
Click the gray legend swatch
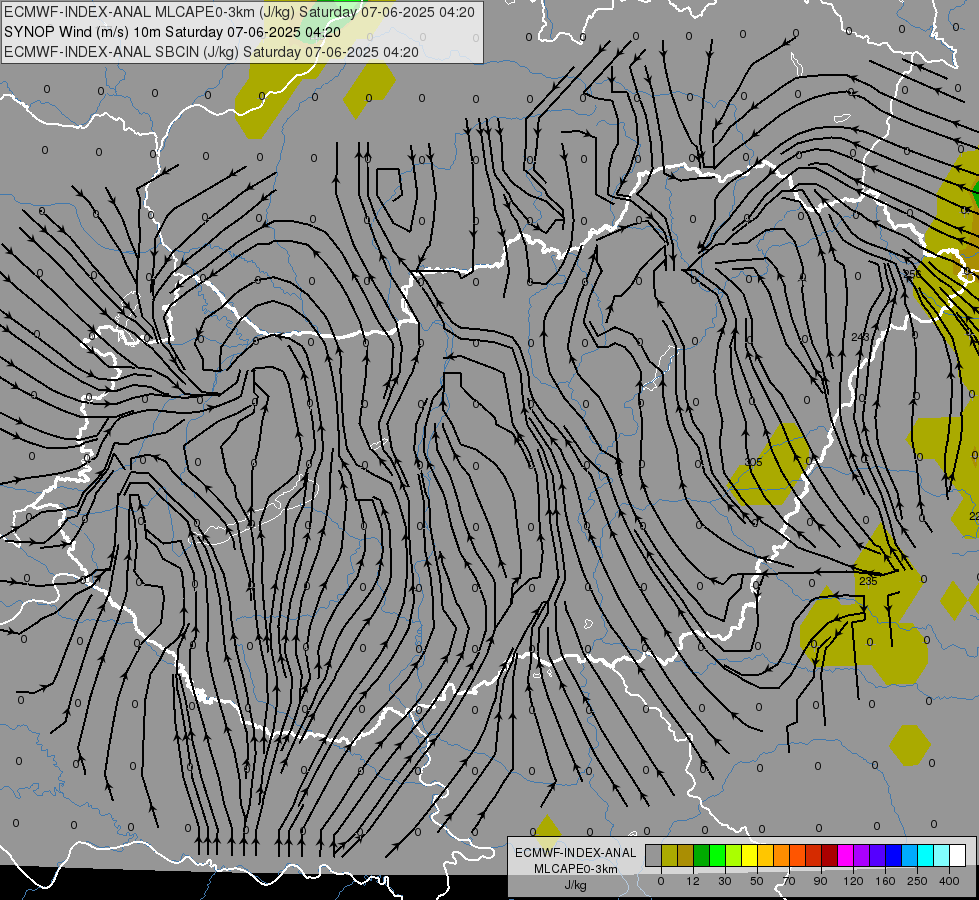[654, 856]
